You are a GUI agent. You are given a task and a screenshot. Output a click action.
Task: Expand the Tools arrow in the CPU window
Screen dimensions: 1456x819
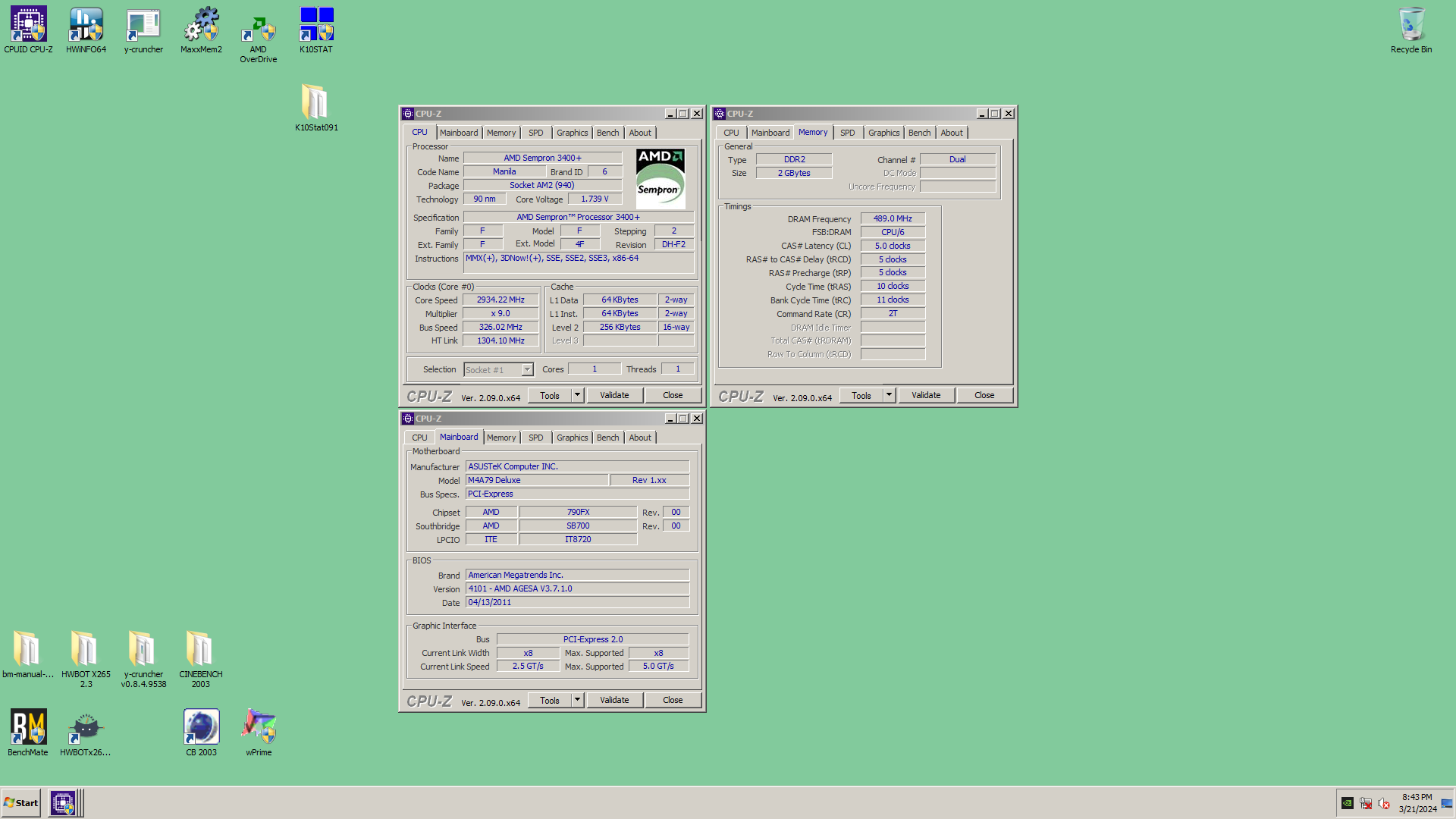(577, 395)
